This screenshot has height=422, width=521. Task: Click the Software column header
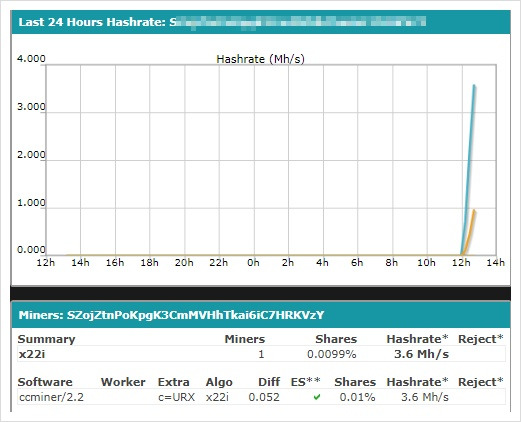[x=45, y=382]
